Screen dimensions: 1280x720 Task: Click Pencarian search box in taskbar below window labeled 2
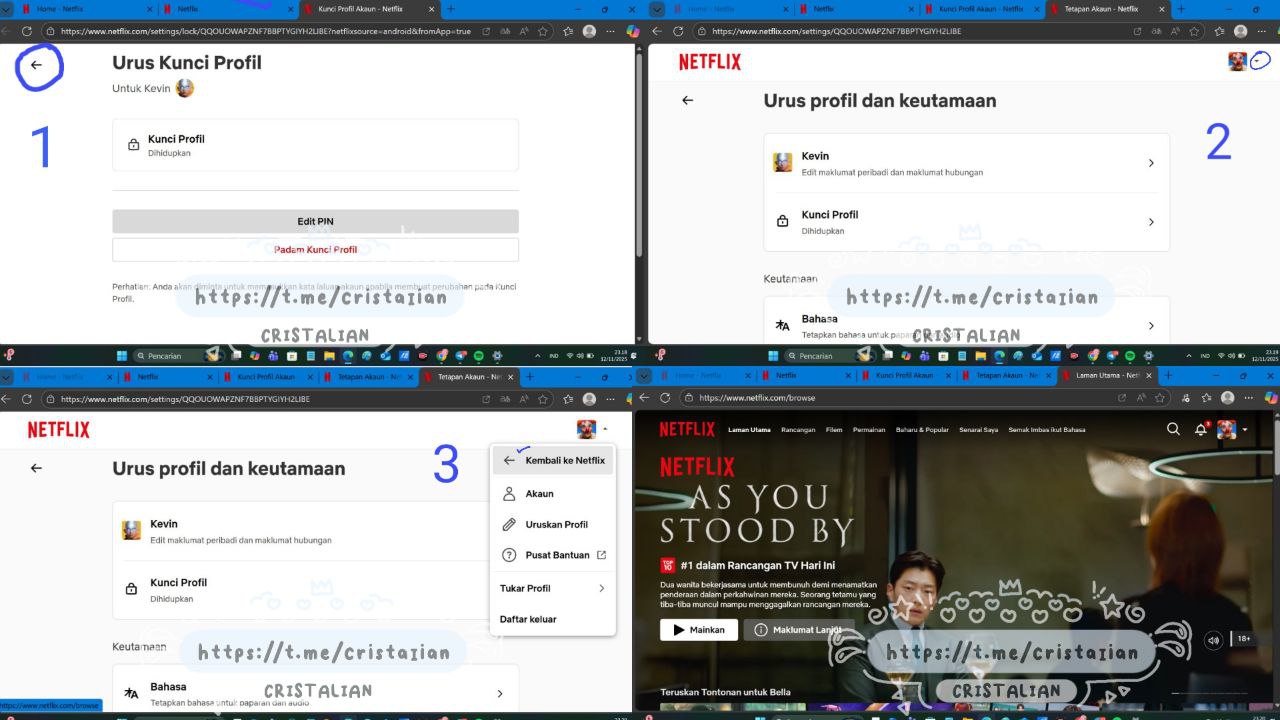823,355
